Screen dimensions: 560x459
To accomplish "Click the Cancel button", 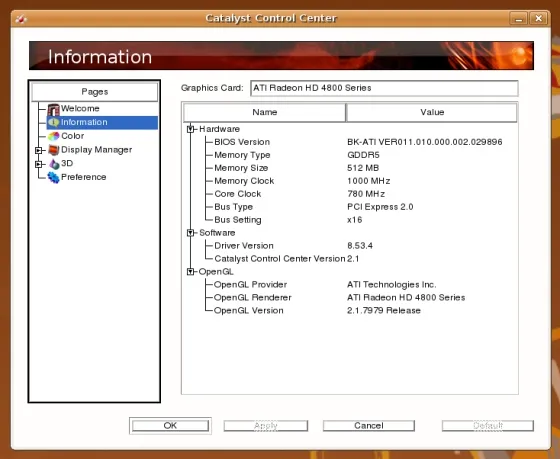I will [x=369, y=425].
